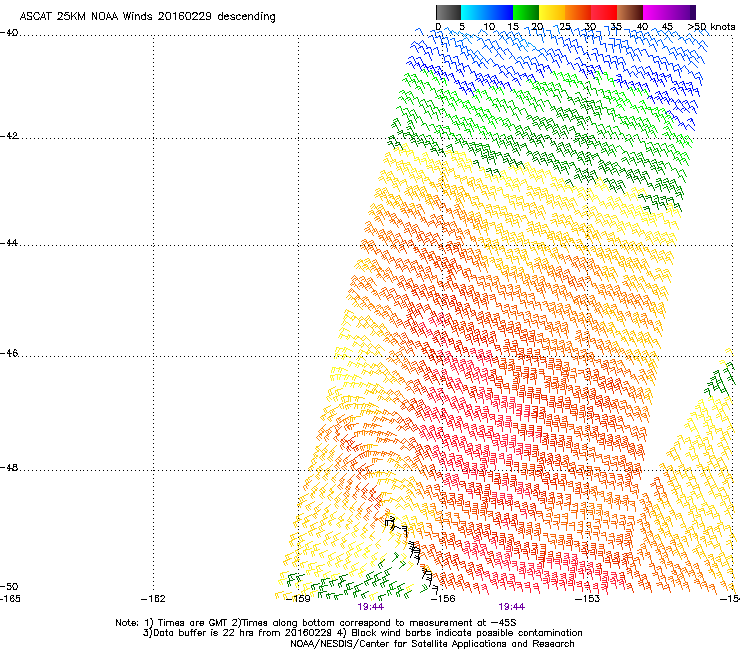740x650 pixels.
Task: Pick the green 15-20 knots legend color
Action: [x=526, y=12]
